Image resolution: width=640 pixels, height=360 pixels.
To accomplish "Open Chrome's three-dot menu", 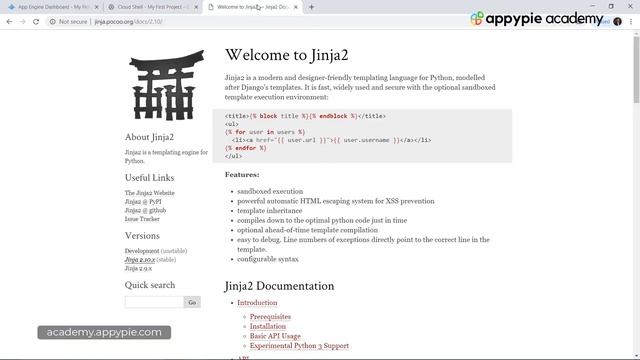I will pyautogui.click(x=631, y=22).
